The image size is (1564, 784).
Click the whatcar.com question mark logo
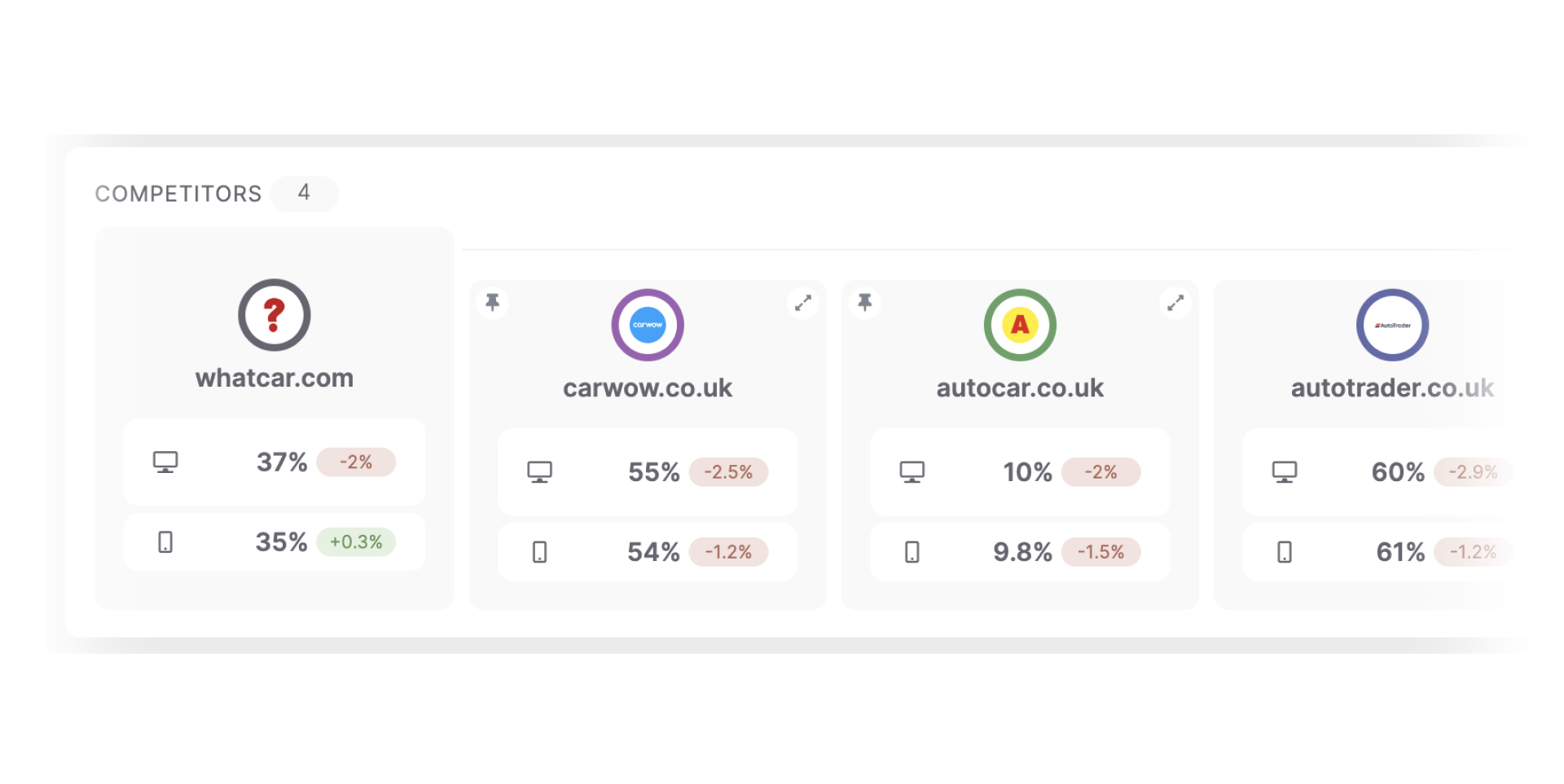pos(275,315)
